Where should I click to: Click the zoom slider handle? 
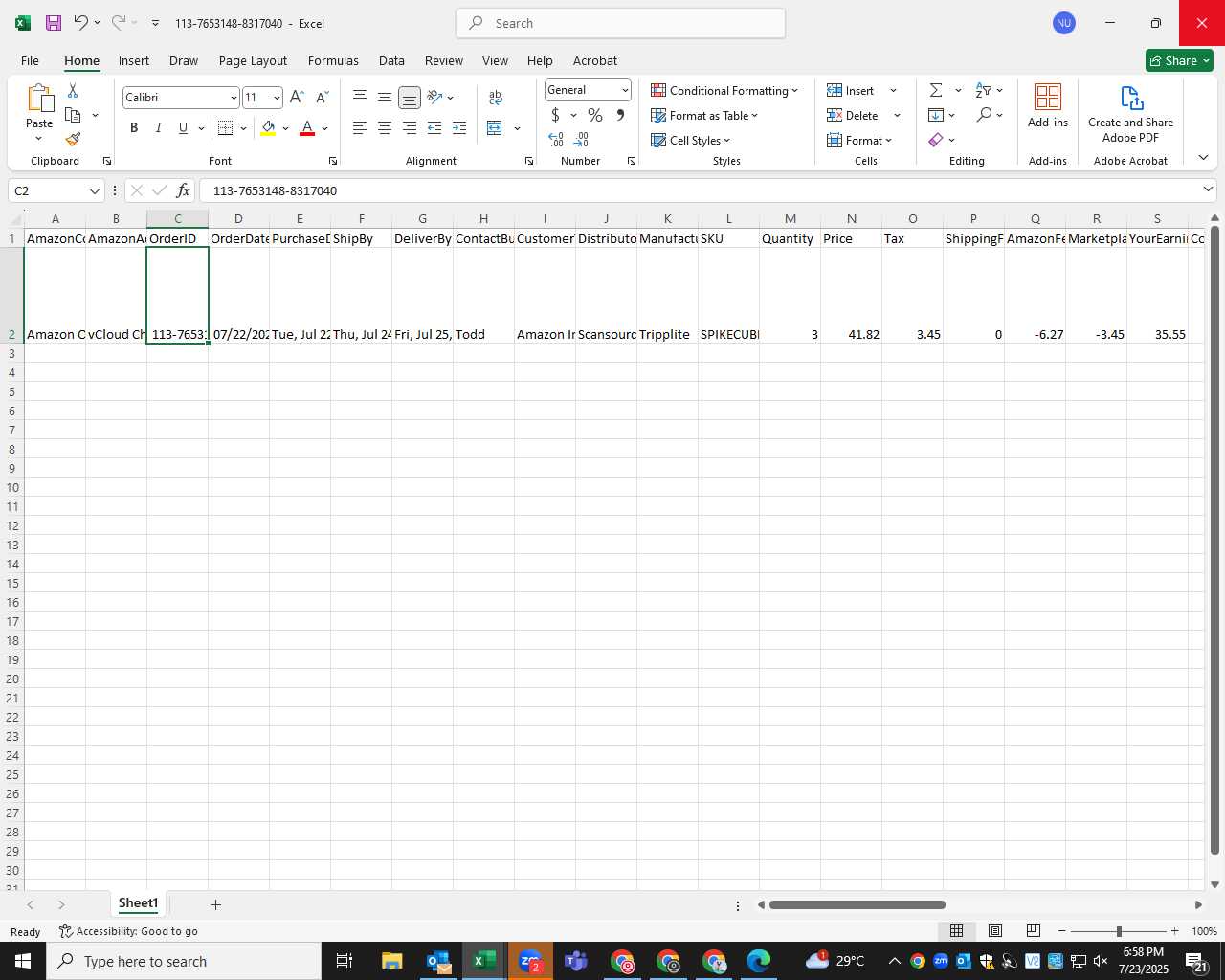point(1119,931)
